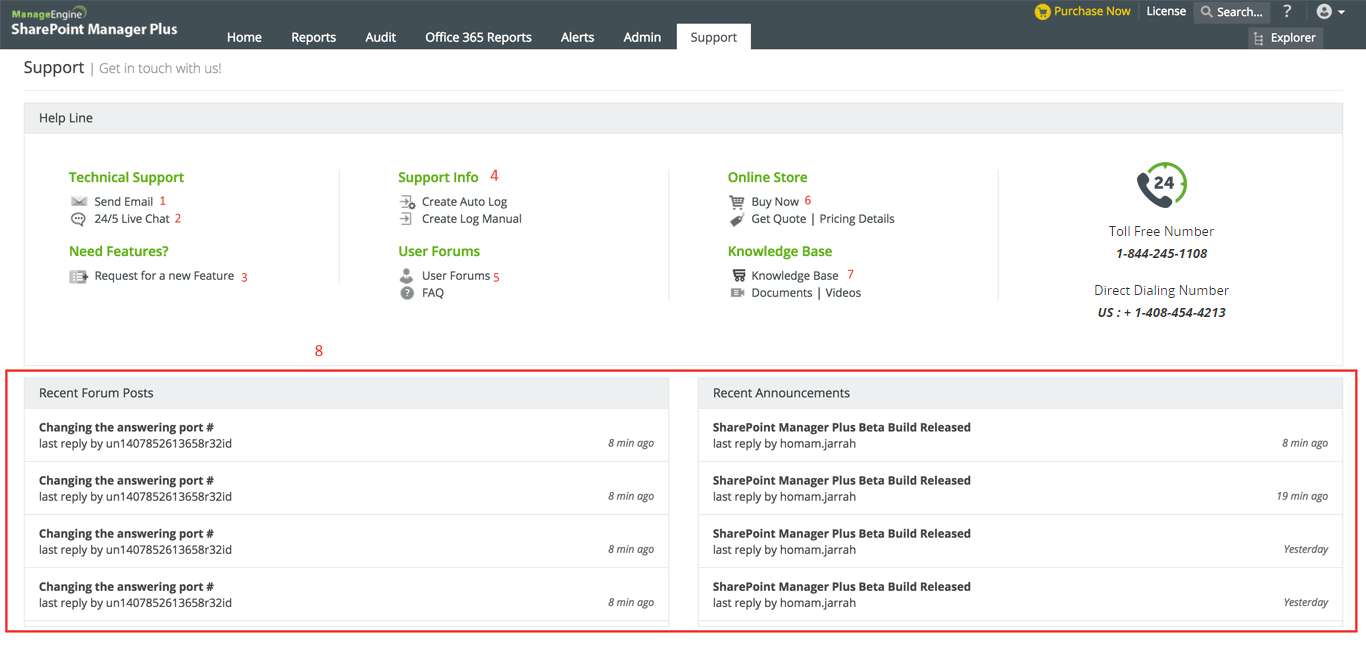Viewport: 1366px width, 669px height.
Task: Open first Recent Announcements post
Action: [841, 427]
